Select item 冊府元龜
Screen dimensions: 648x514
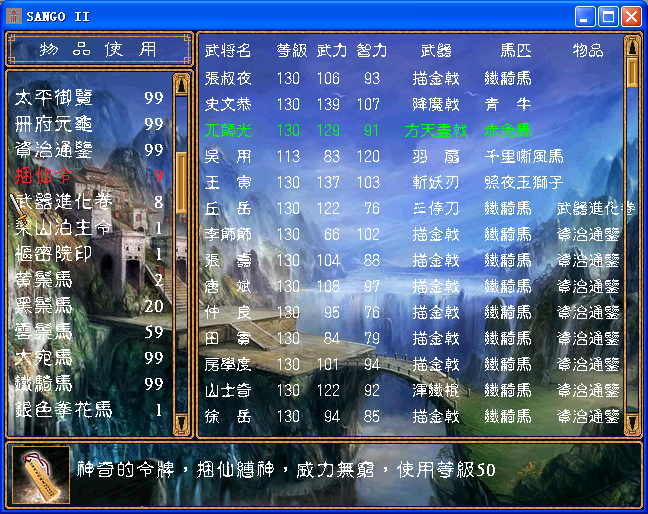[x=89, y=124]
